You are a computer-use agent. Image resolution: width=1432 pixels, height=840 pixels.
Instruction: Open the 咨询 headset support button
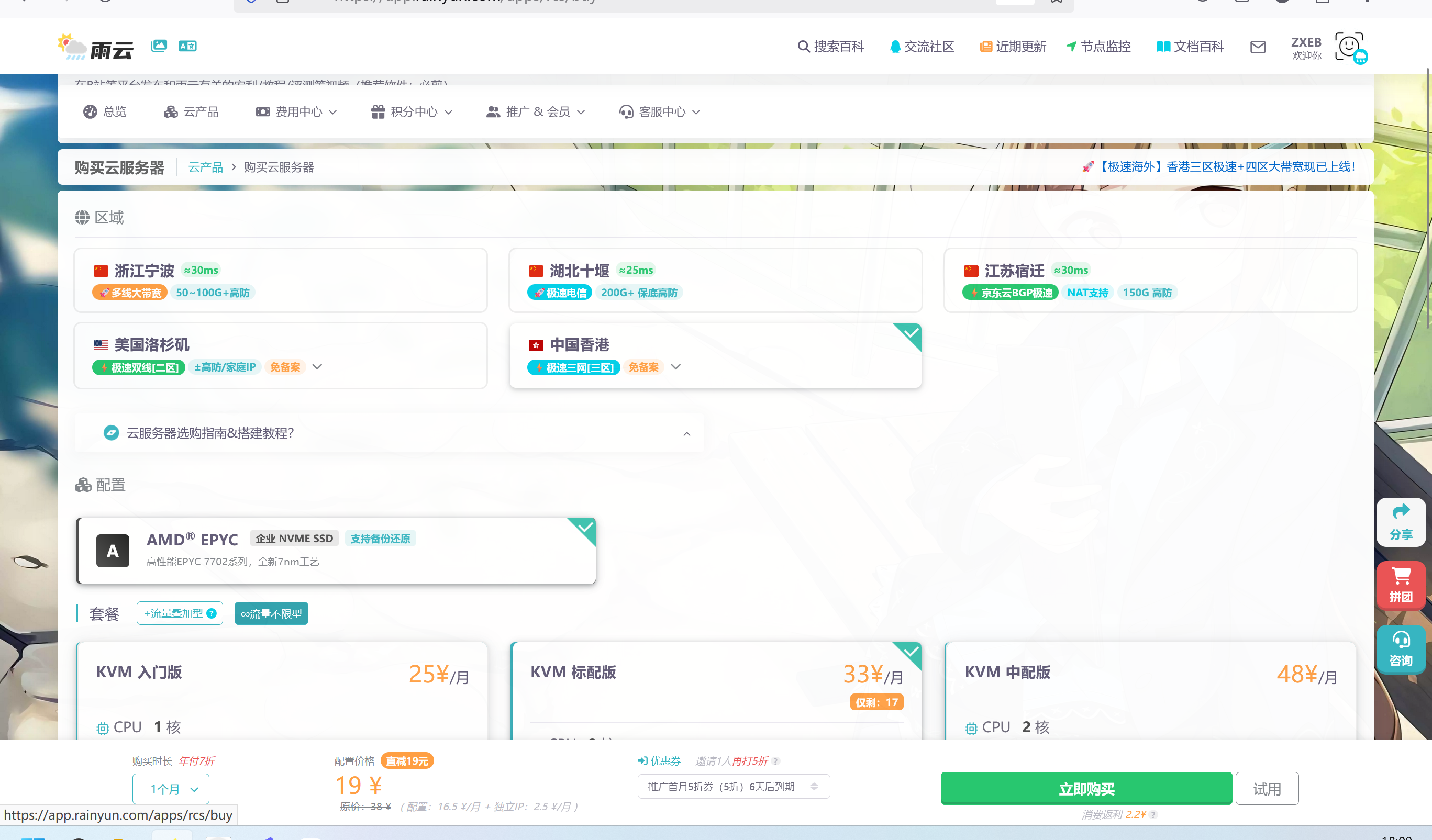1400,648
